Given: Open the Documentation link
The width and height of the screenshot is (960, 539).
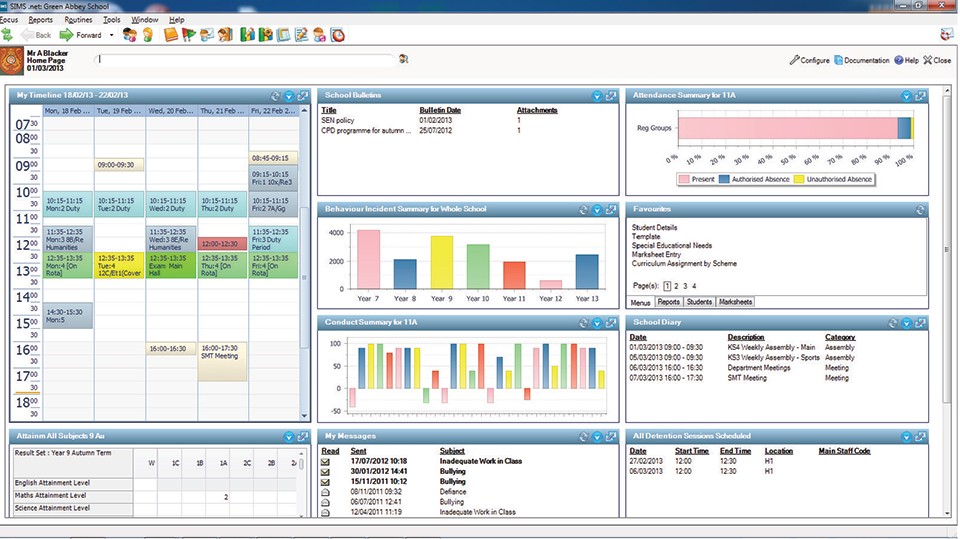Looking at the screenshot, I should pos(861,60).
